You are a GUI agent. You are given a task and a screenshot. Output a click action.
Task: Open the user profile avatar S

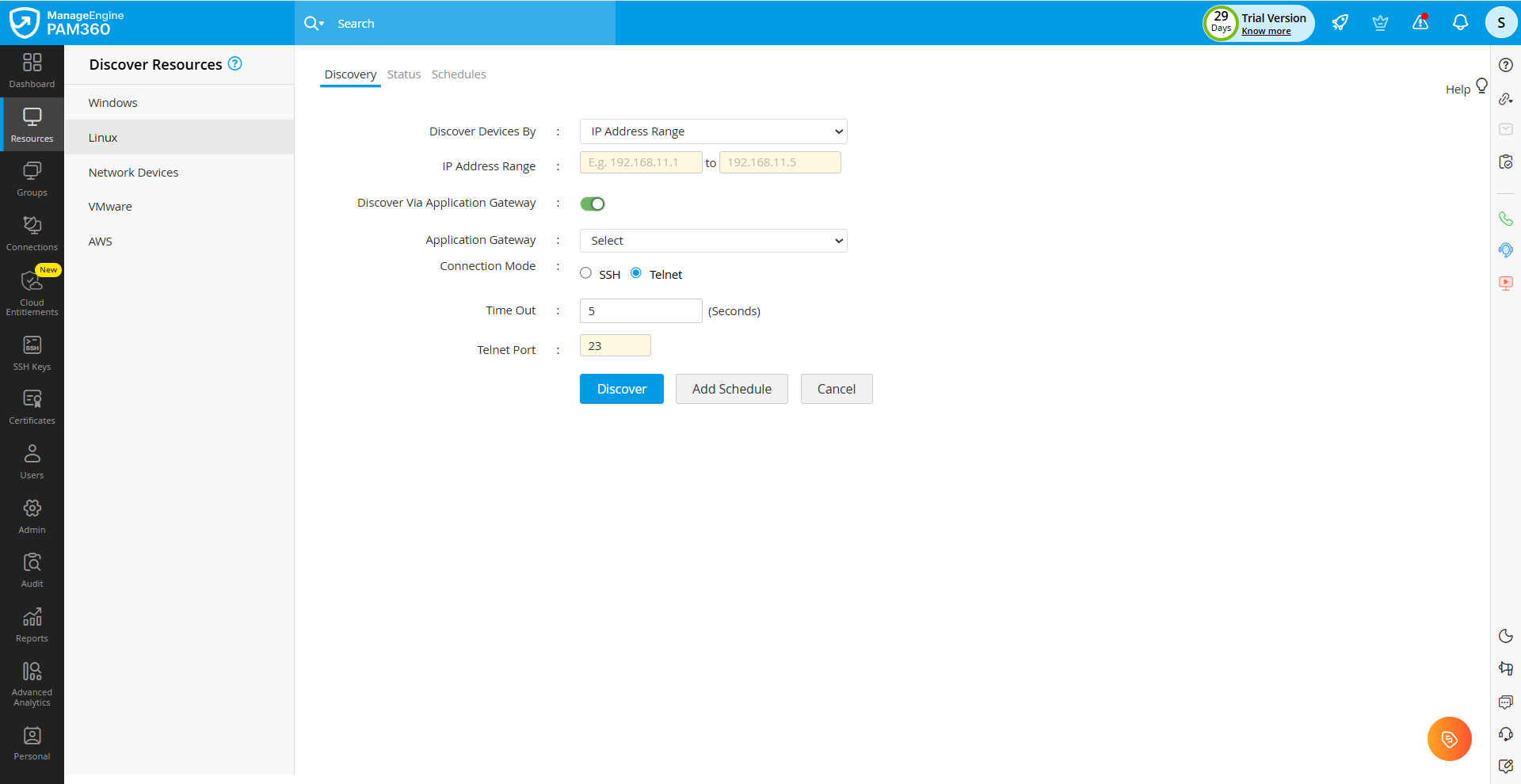(x=1501, y=23)
